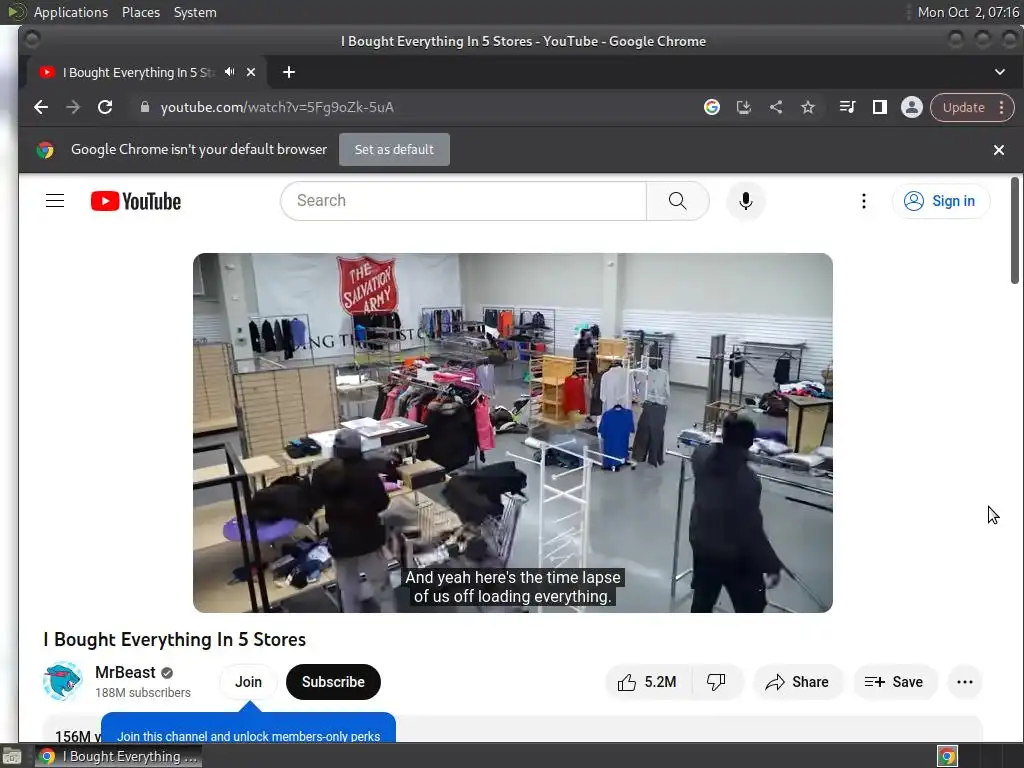The height and width of the screenshot is (768, 1024).
Task: Click the browser forward arrow
Action: pyautogui.click(x=72, y=107)
